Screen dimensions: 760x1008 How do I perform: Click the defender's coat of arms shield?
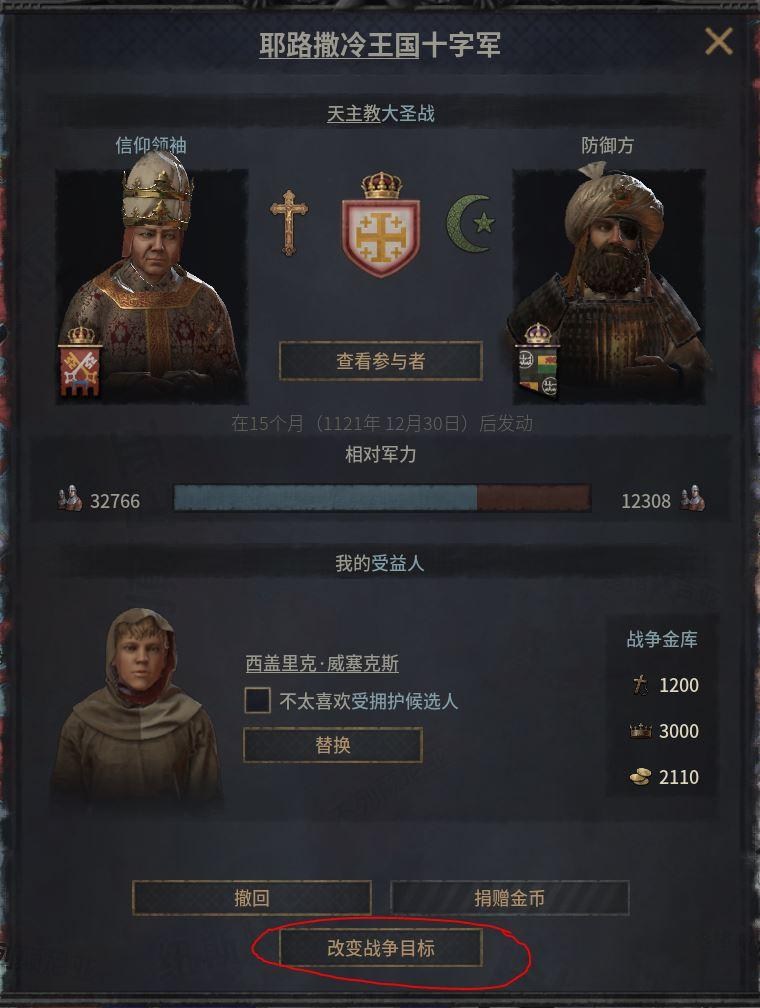coord(538,361)
